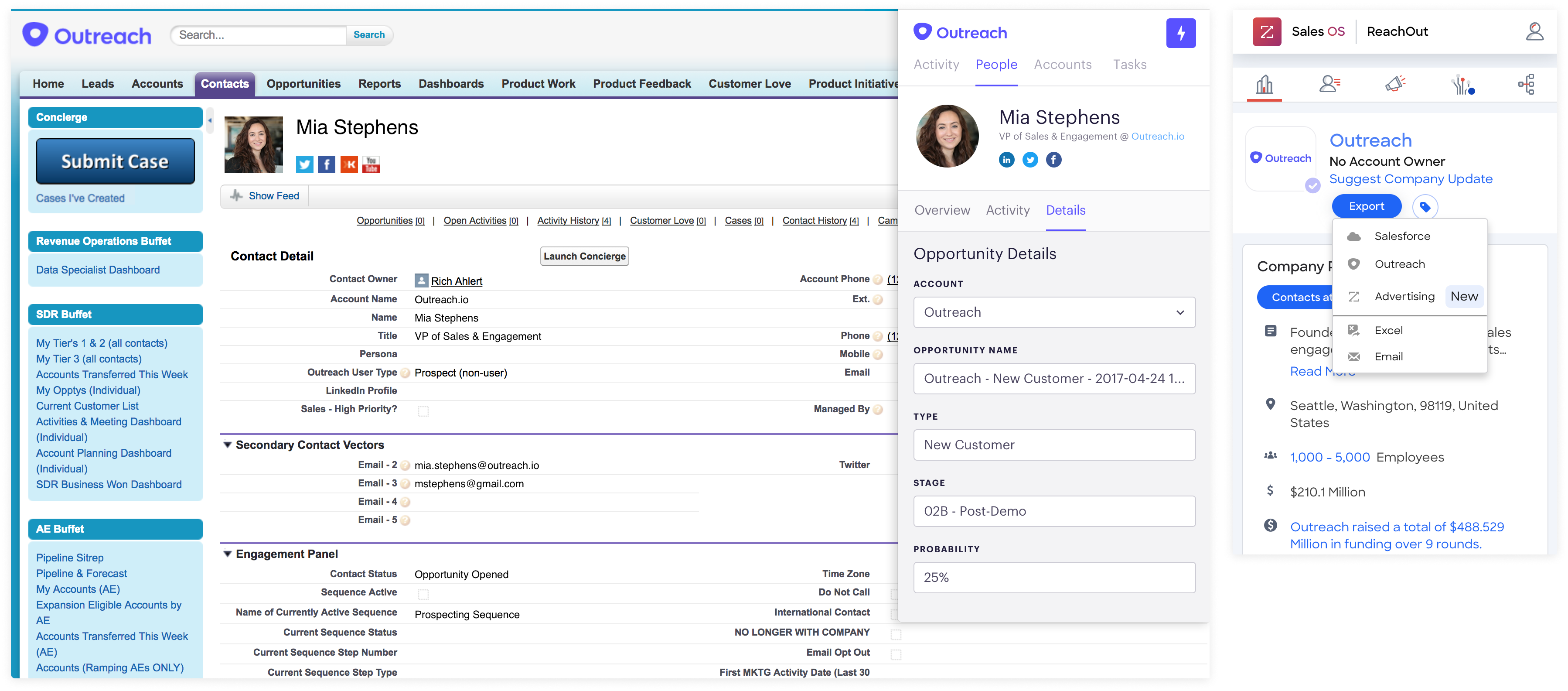Open the org chart icon in ReachOut toolbar

click(1526, 84)
